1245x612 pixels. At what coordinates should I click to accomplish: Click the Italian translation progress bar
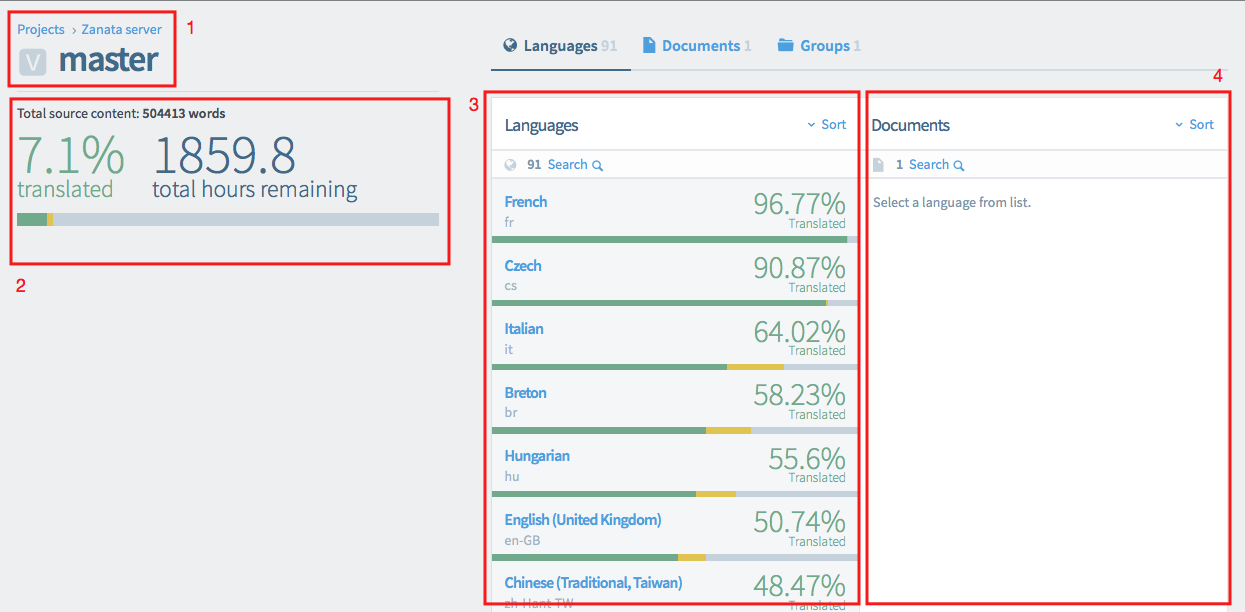(x=675, y=367)
